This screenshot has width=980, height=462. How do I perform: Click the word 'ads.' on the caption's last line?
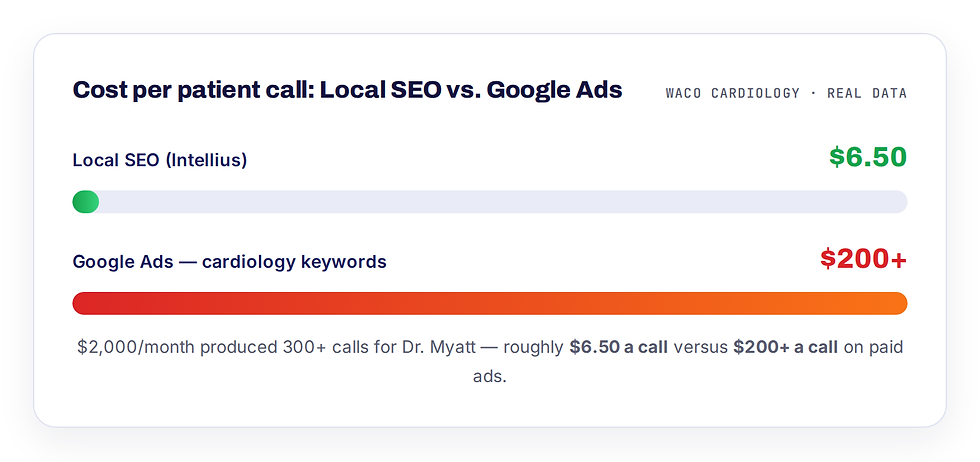[490, 377]
